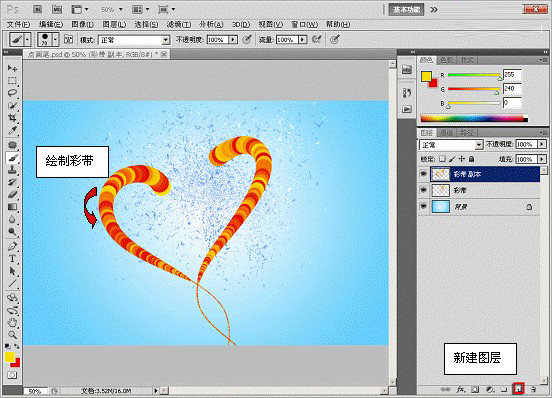
Task: Open the Actions panel from the dock
Action: pos(407,109)
